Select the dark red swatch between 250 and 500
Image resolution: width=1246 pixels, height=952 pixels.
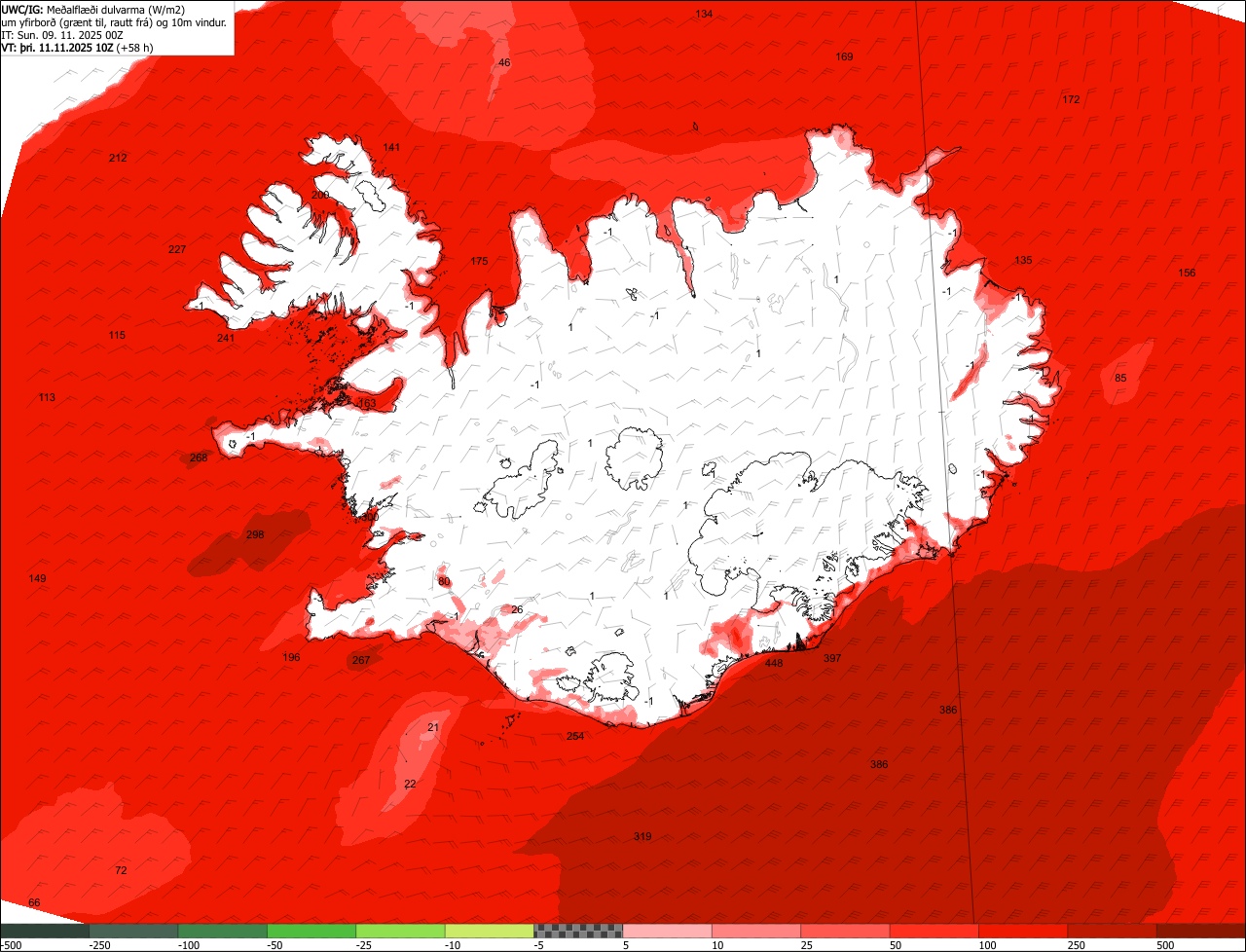tap(1113, 931)
